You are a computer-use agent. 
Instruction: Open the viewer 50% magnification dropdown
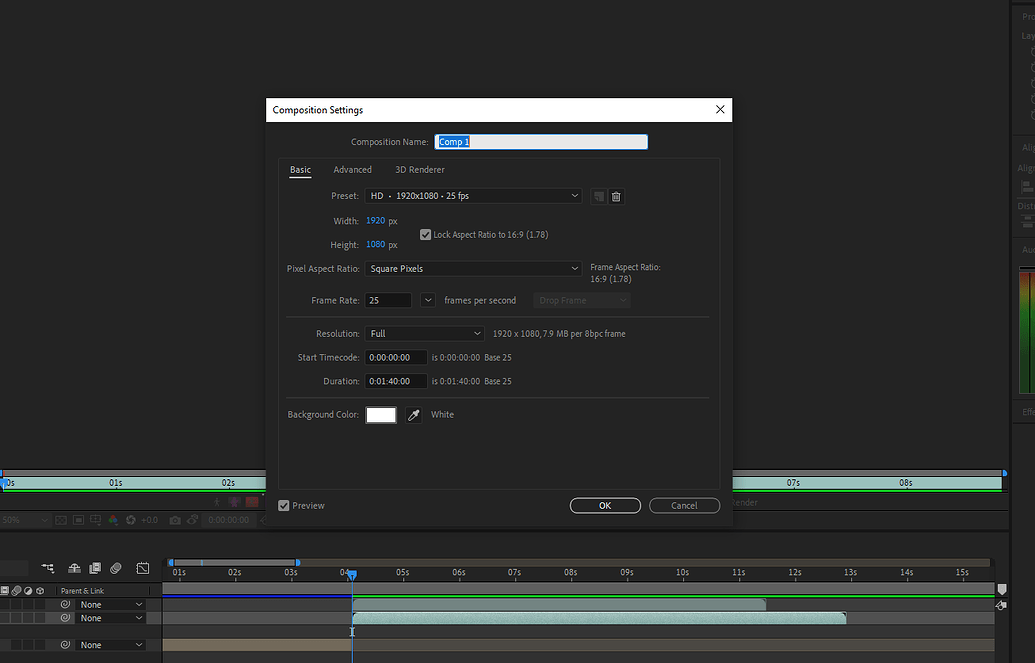click(x=25, y=520)
